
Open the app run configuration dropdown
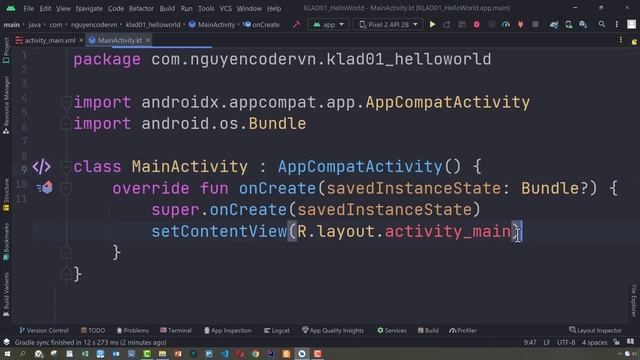(328, 24)
